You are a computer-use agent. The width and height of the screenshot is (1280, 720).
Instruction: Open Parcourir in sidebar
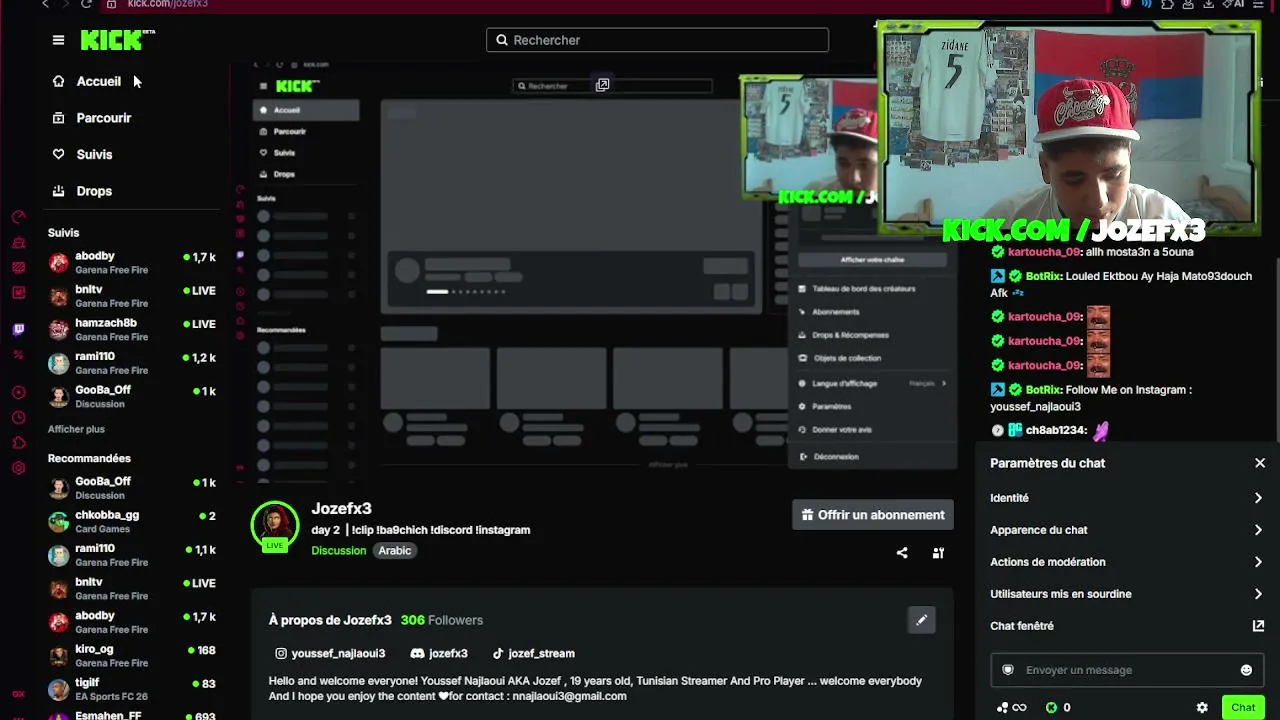tap(104, 118)
